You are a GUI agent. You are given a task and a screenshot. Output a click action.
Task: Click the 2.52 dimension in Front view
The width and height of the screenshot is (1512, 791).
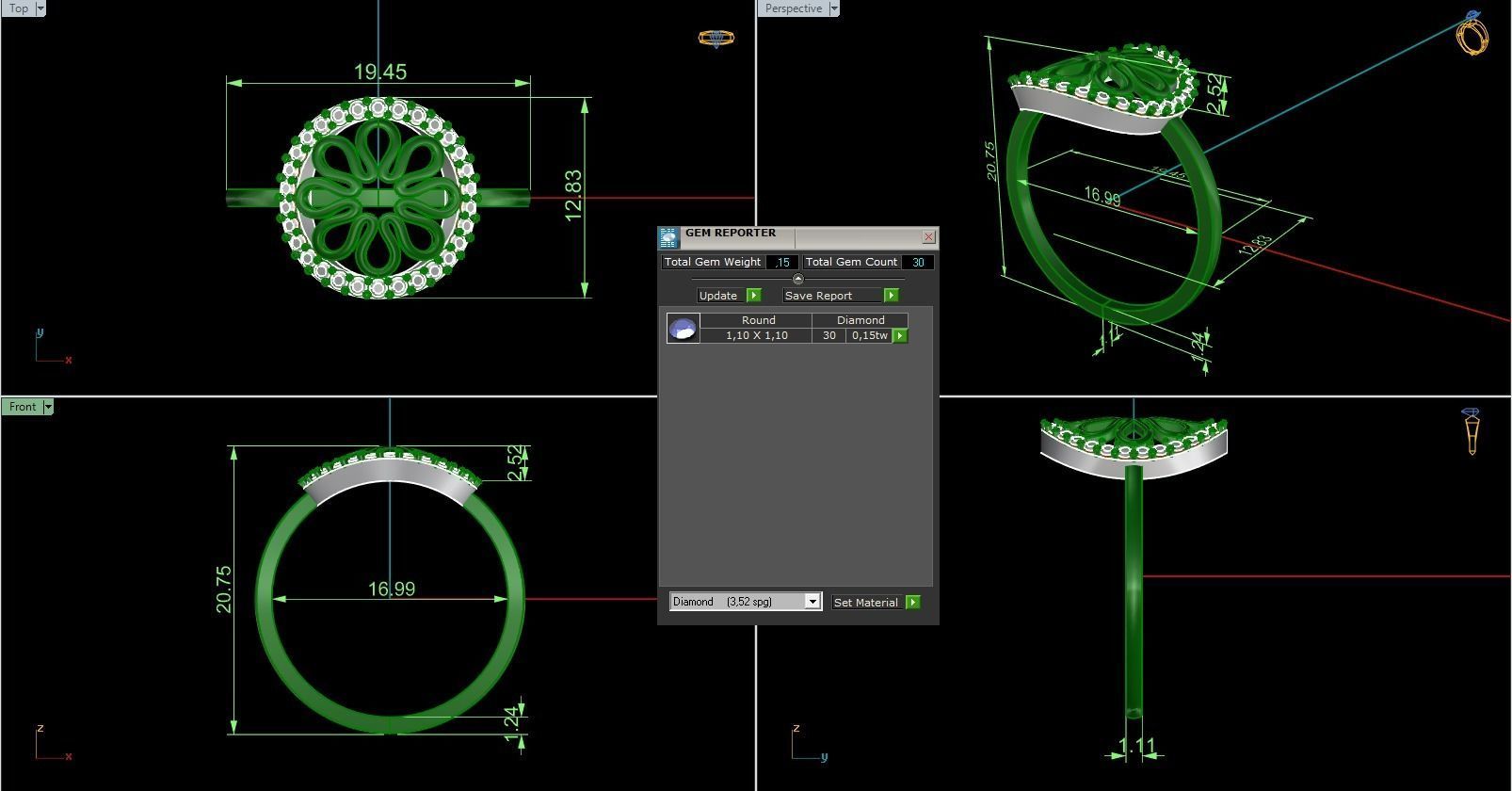point(516,463)
